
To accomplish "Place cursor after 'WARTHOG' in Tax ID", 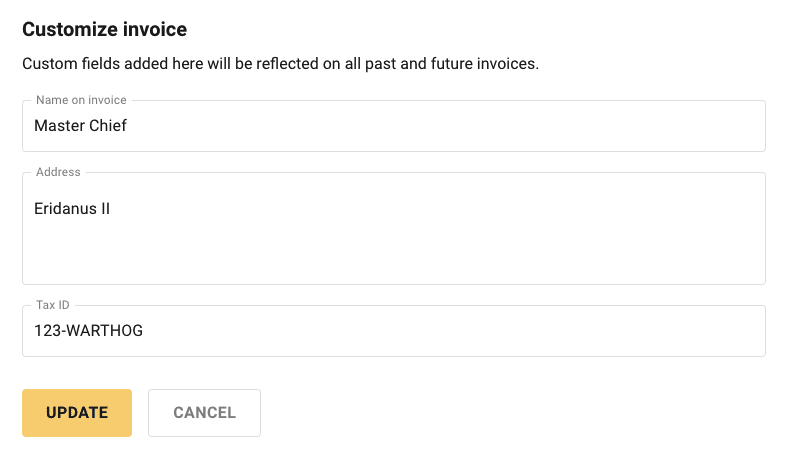I will (x=144, y=331).
